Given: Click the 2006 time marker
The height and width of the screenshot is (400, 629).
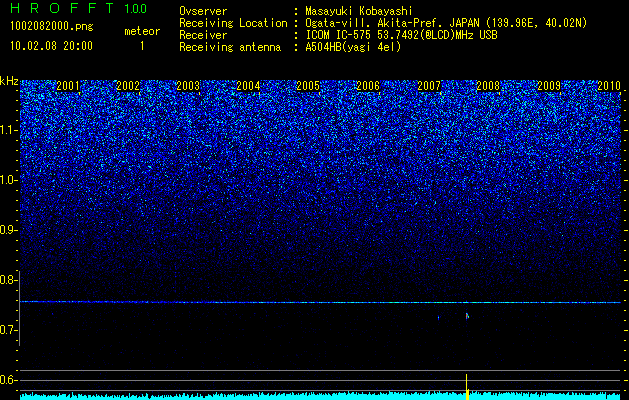Looking at the screenshot, I should point(368,86).
